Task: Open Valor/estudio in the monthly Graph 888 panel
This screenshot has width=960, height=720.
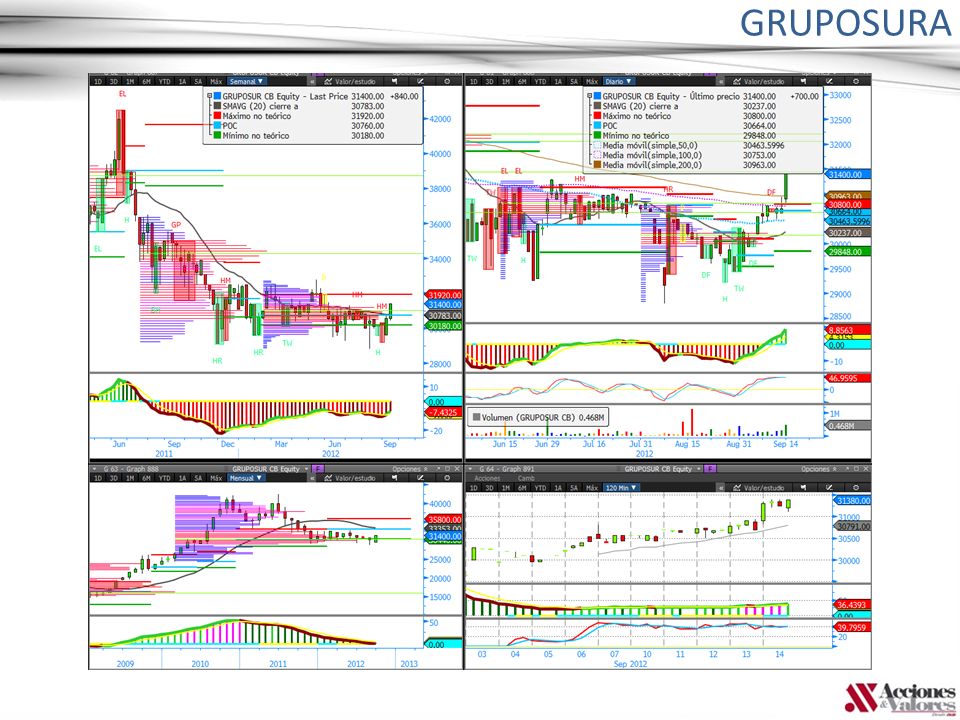Action: [x=350, y=478]
